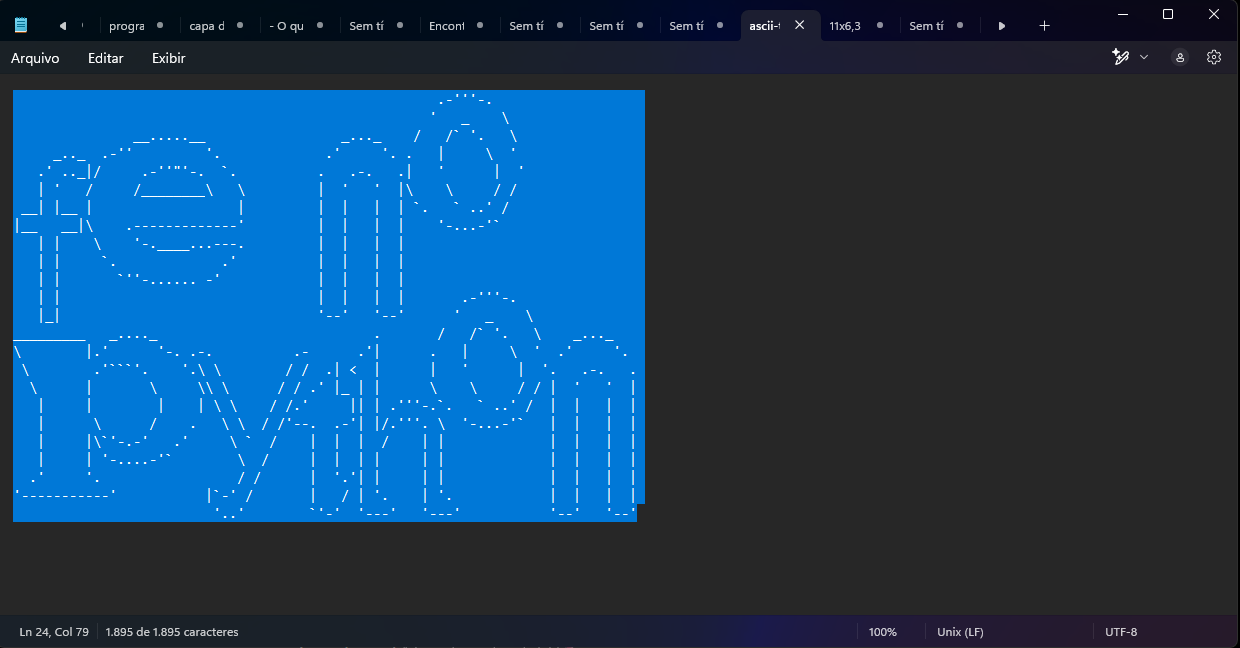Switch to the 'Encont' tab
1240x648 pixels.
pos(447,26)
